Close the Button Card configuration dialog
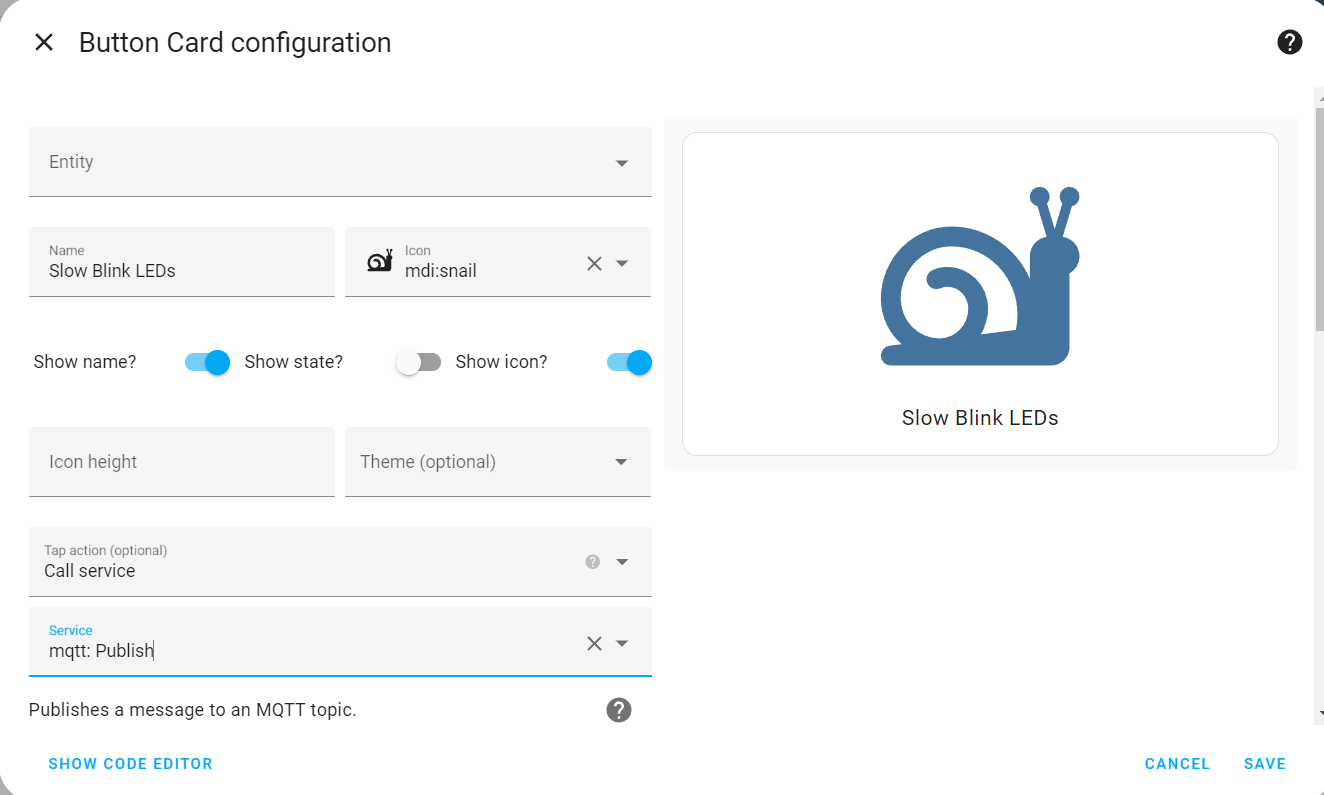1324x795 pixels. point(44,42)
